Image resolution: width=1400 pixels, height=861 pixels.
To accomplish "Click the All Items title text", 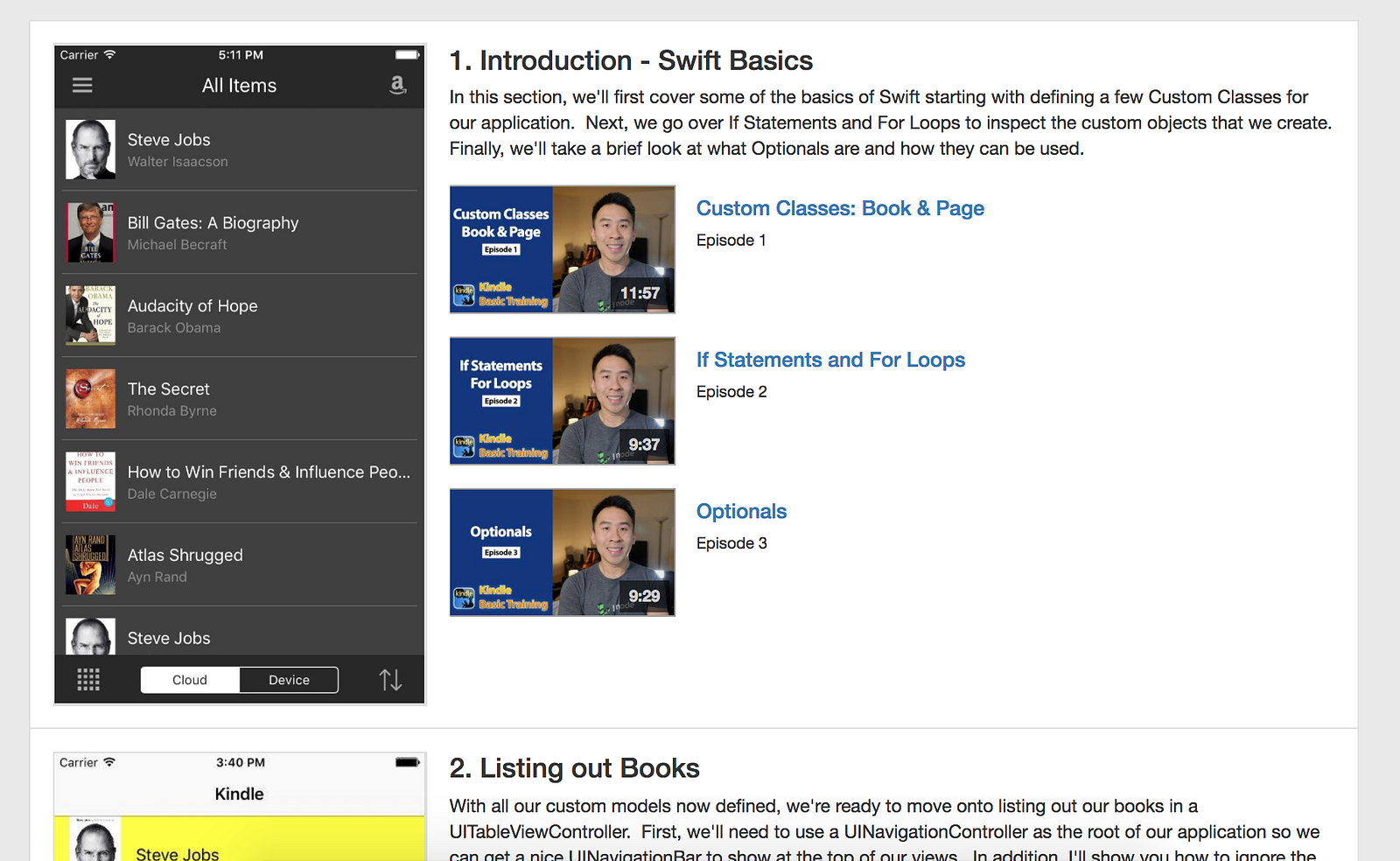I will 239,86.
